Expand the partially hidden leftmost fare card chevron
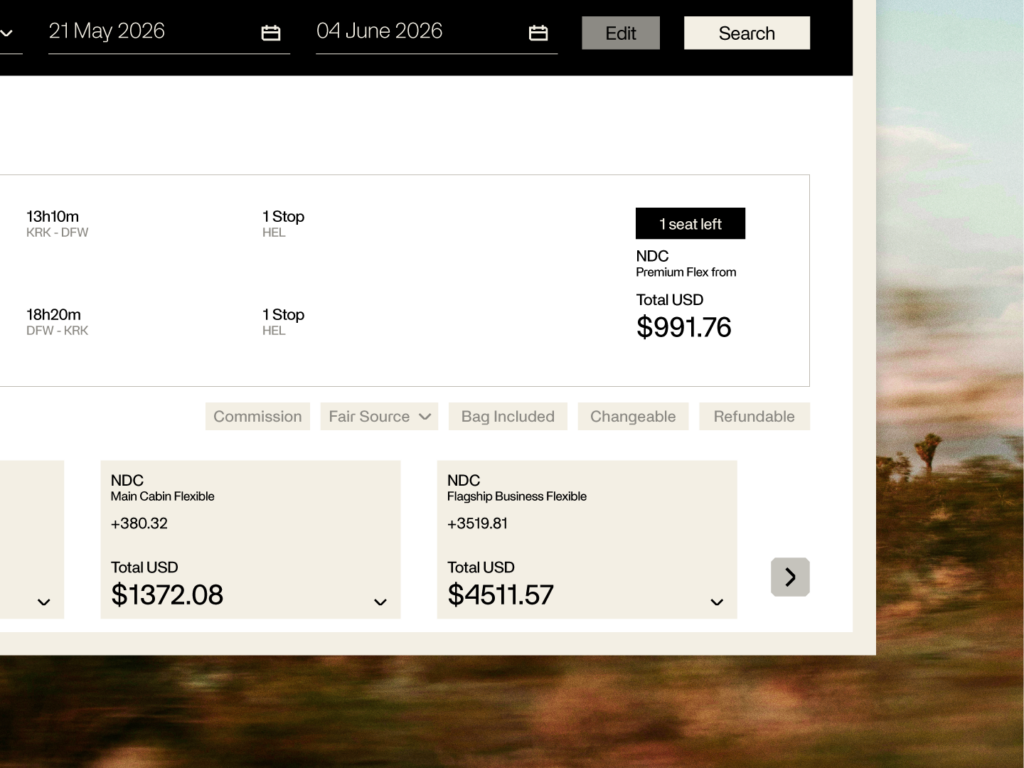This screenshot has height=768, width=1024. (44, 601)
